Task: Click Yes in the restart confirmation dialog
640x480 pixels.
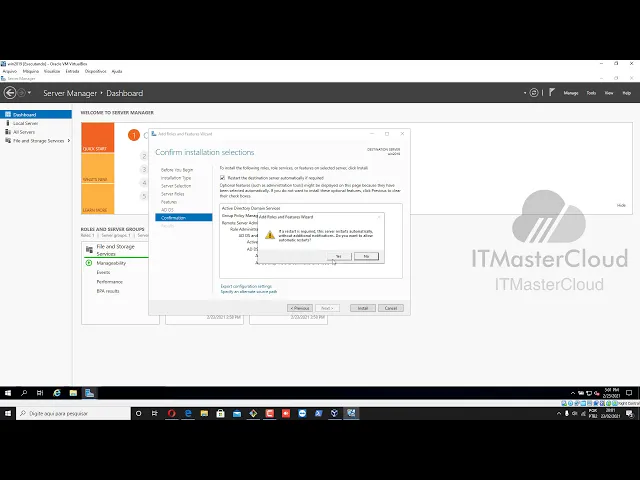Action: pos(339,256)
